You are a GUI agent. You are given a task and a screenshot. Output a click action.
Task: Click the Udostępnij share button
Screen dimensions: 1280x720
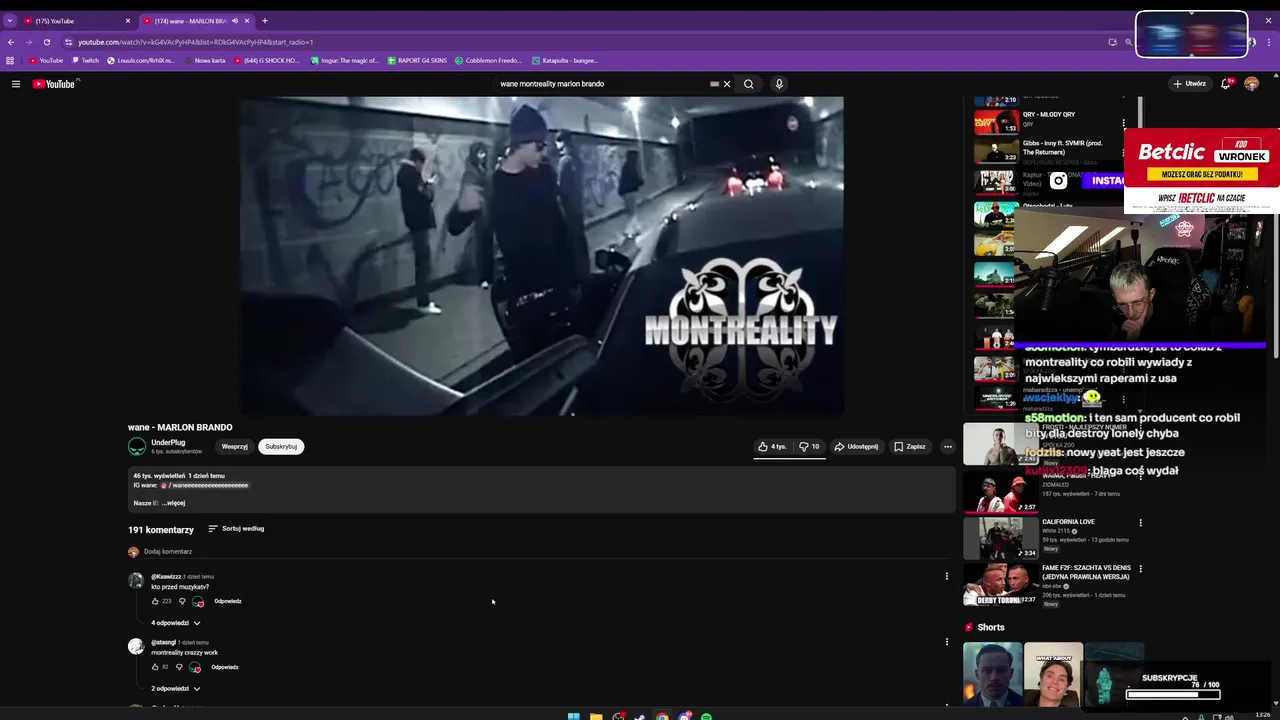856,447
